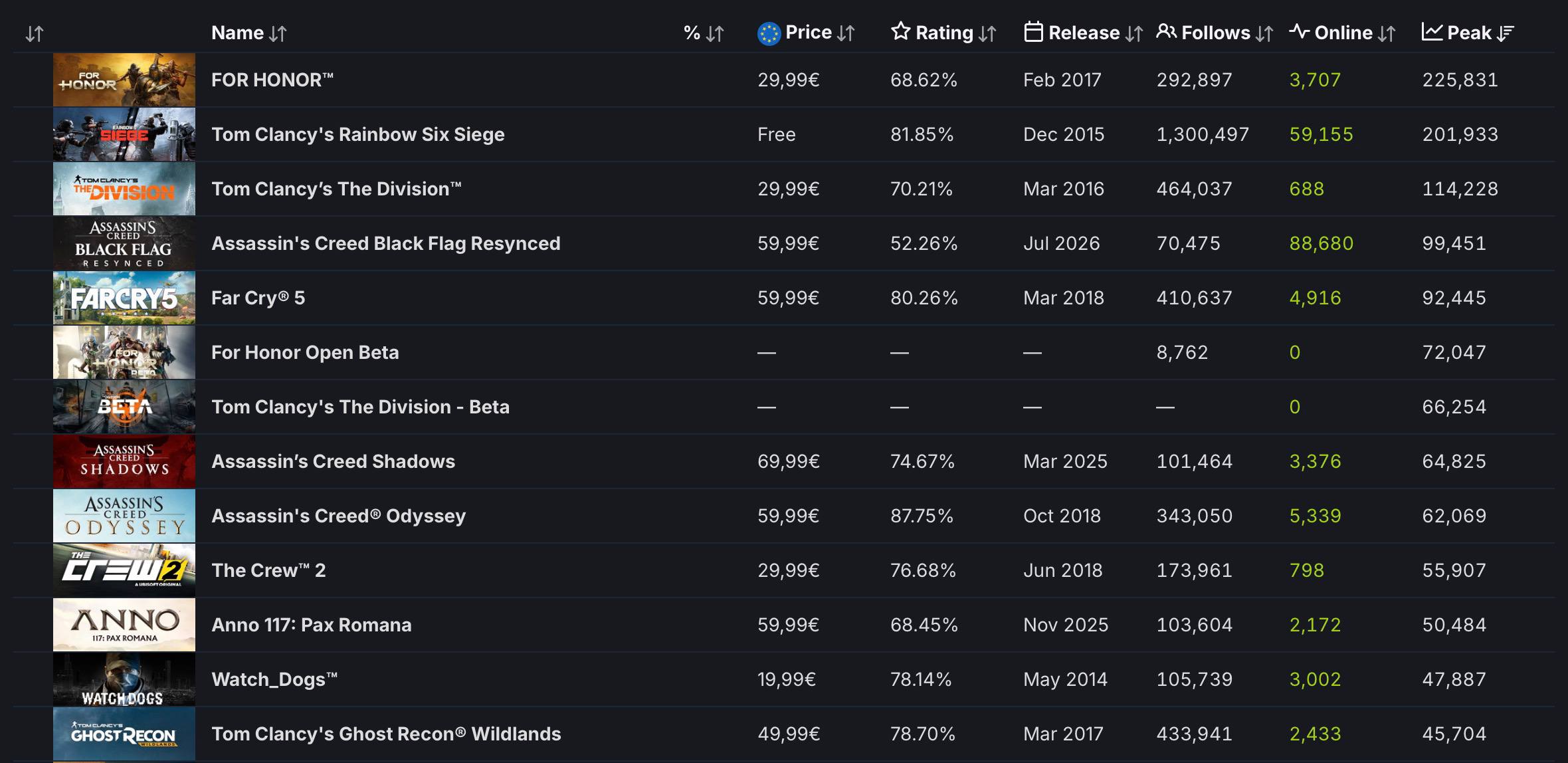Click the chart icon beside Peak
Screen dimensions: 1568x763
tap(1432, 31)
